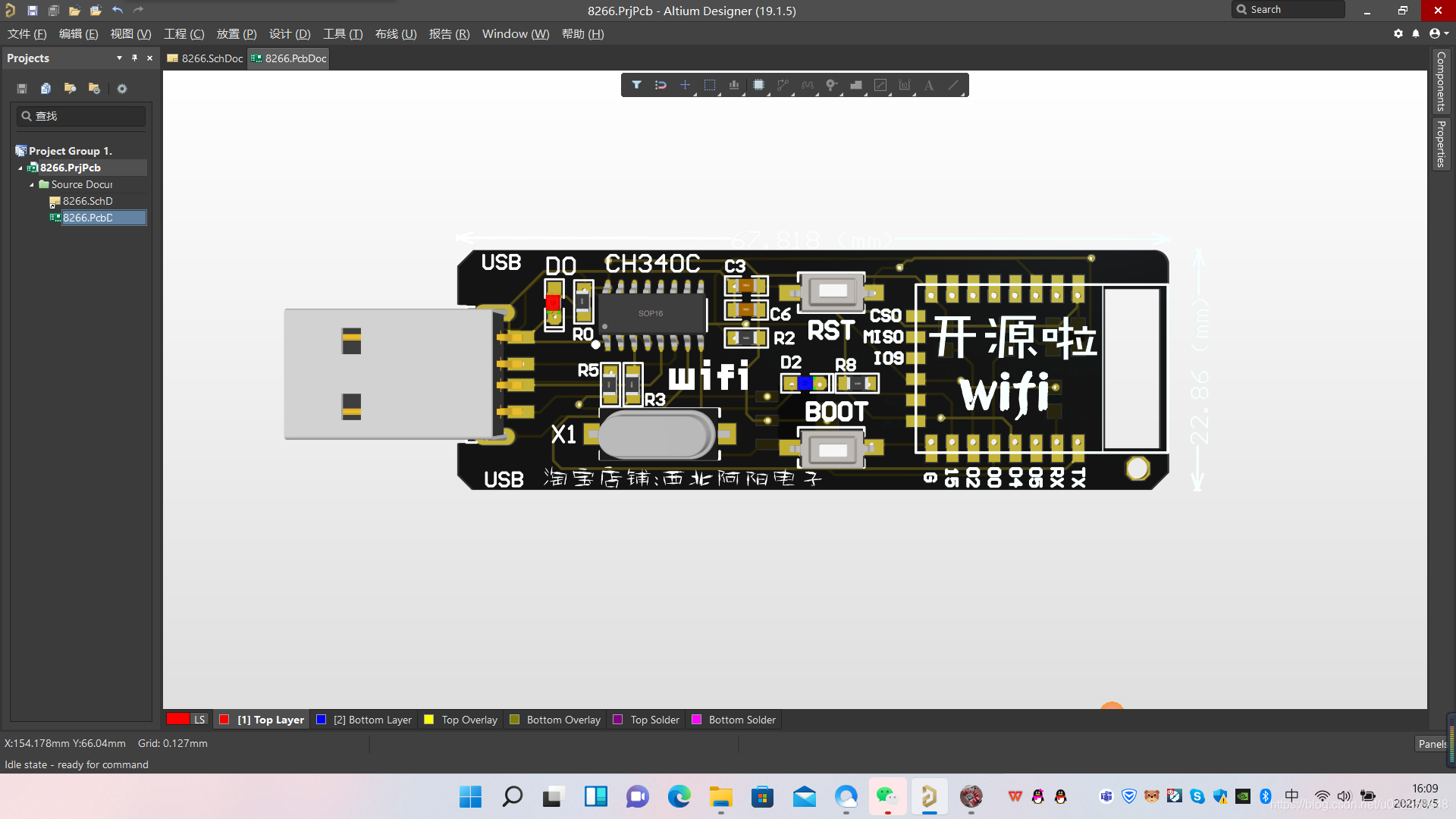1456x819 pixels.
Task: Open the settings gear at top right
Action: 1398,33
